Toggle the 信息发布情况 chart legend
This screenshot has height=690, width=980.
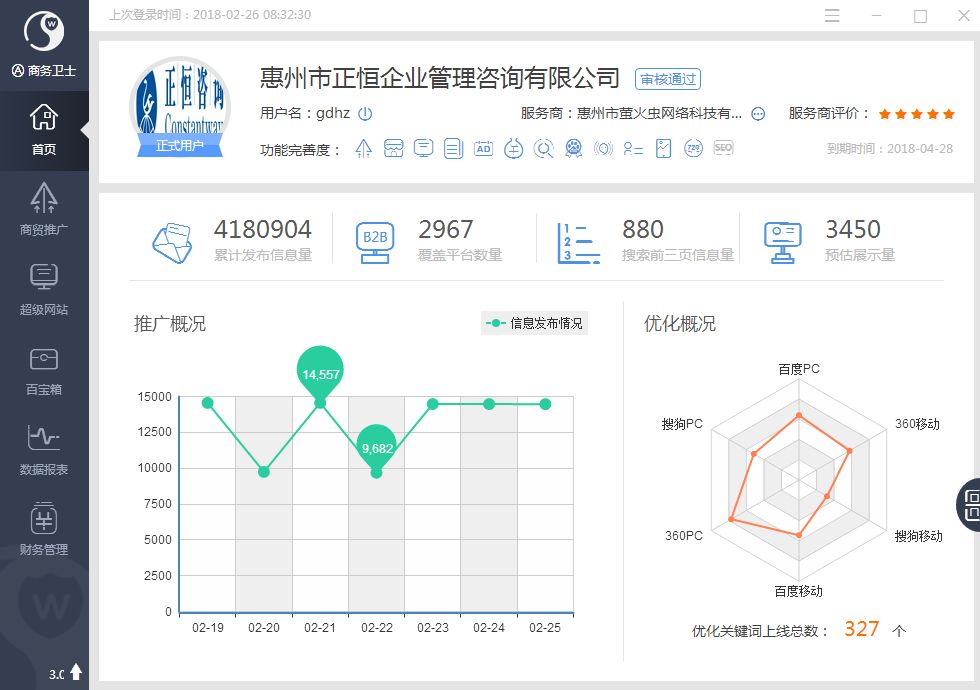tap(534, 323)
